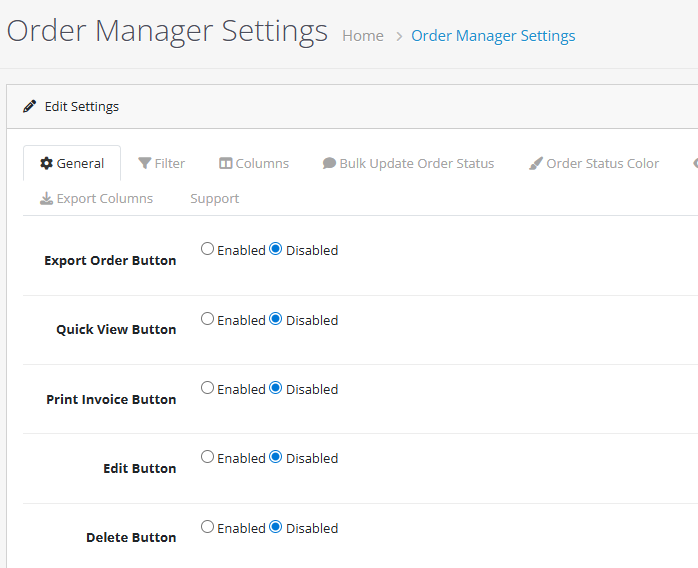Pick Disabled radio for Delete Button

click(x=276, y=527)
